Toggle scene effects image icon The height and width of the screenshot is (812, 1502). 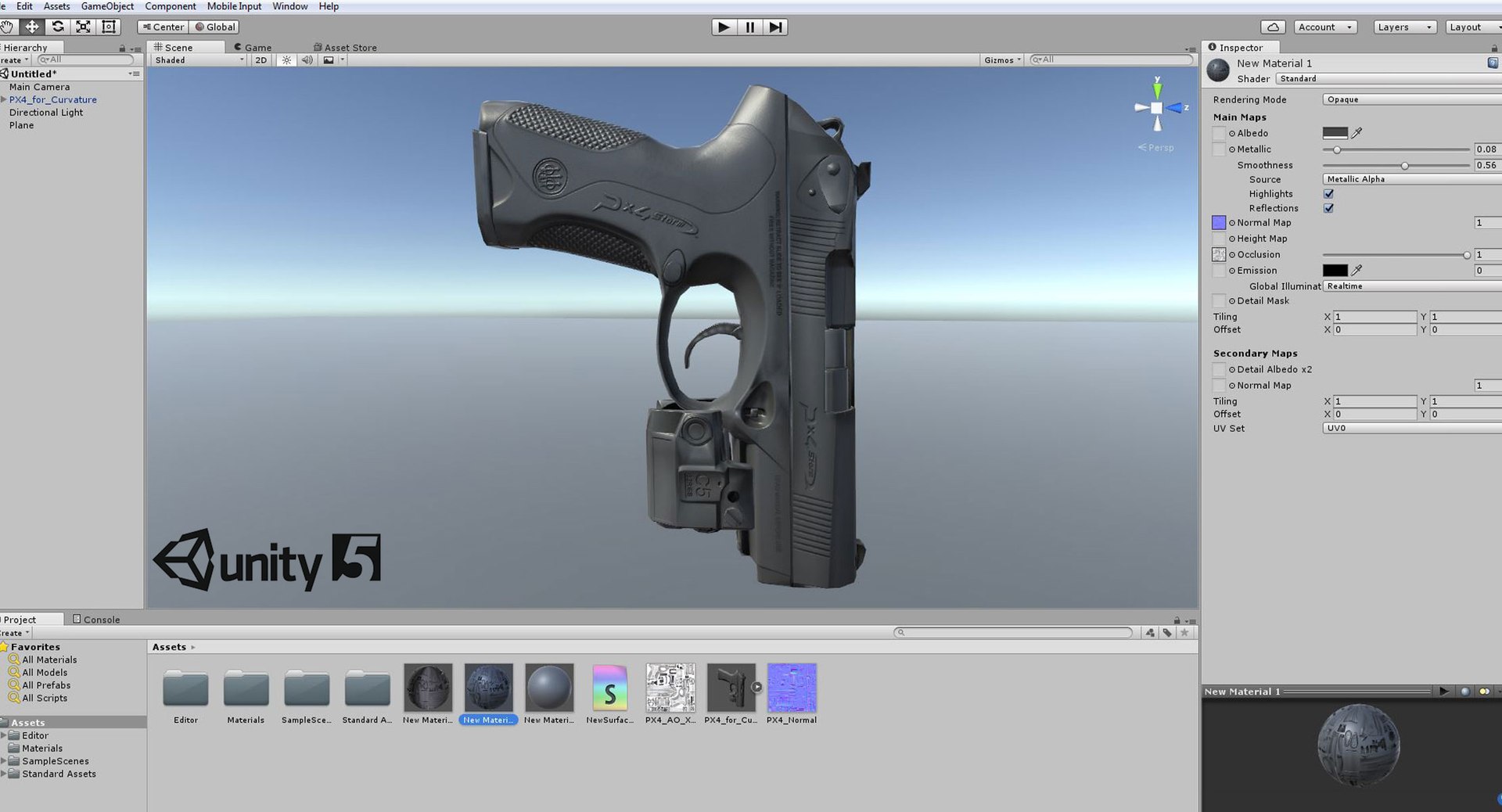[329, 60]
